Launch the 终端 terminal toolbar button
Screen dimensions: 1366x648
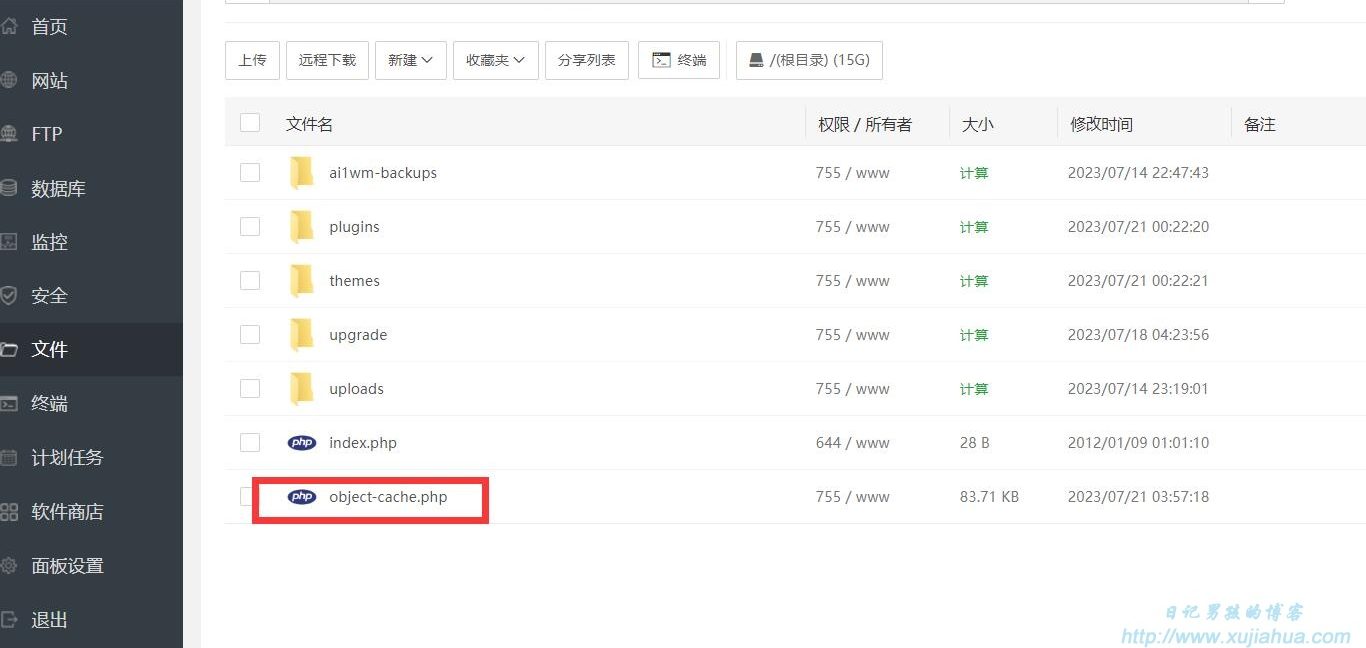click(679, 60)
